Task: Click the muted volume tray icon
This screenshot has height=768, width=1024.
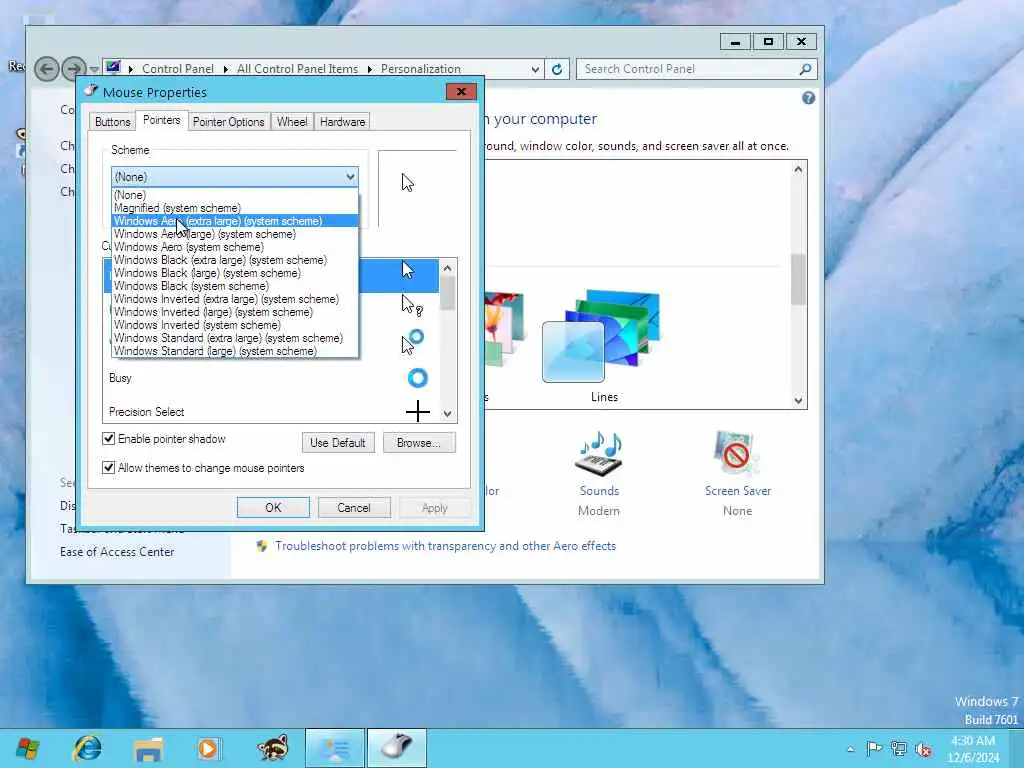Action: [x=923, y=749]
